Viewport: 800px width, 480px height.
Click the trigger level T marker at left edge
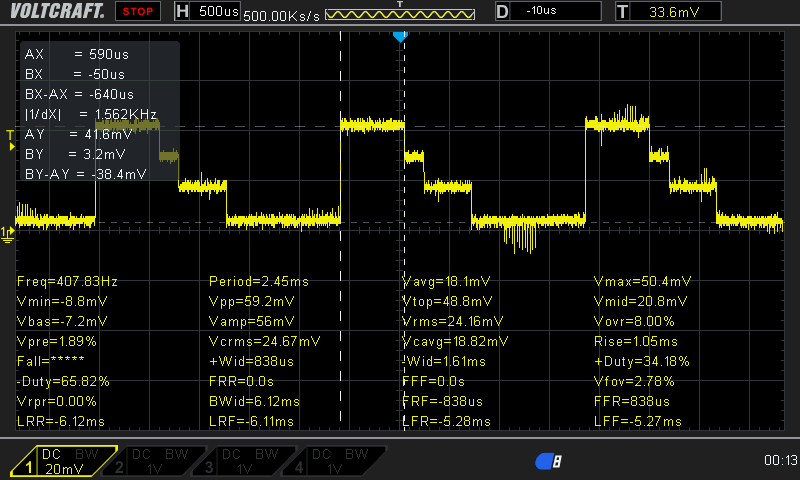pyautogui.click(x=11, y=135)
